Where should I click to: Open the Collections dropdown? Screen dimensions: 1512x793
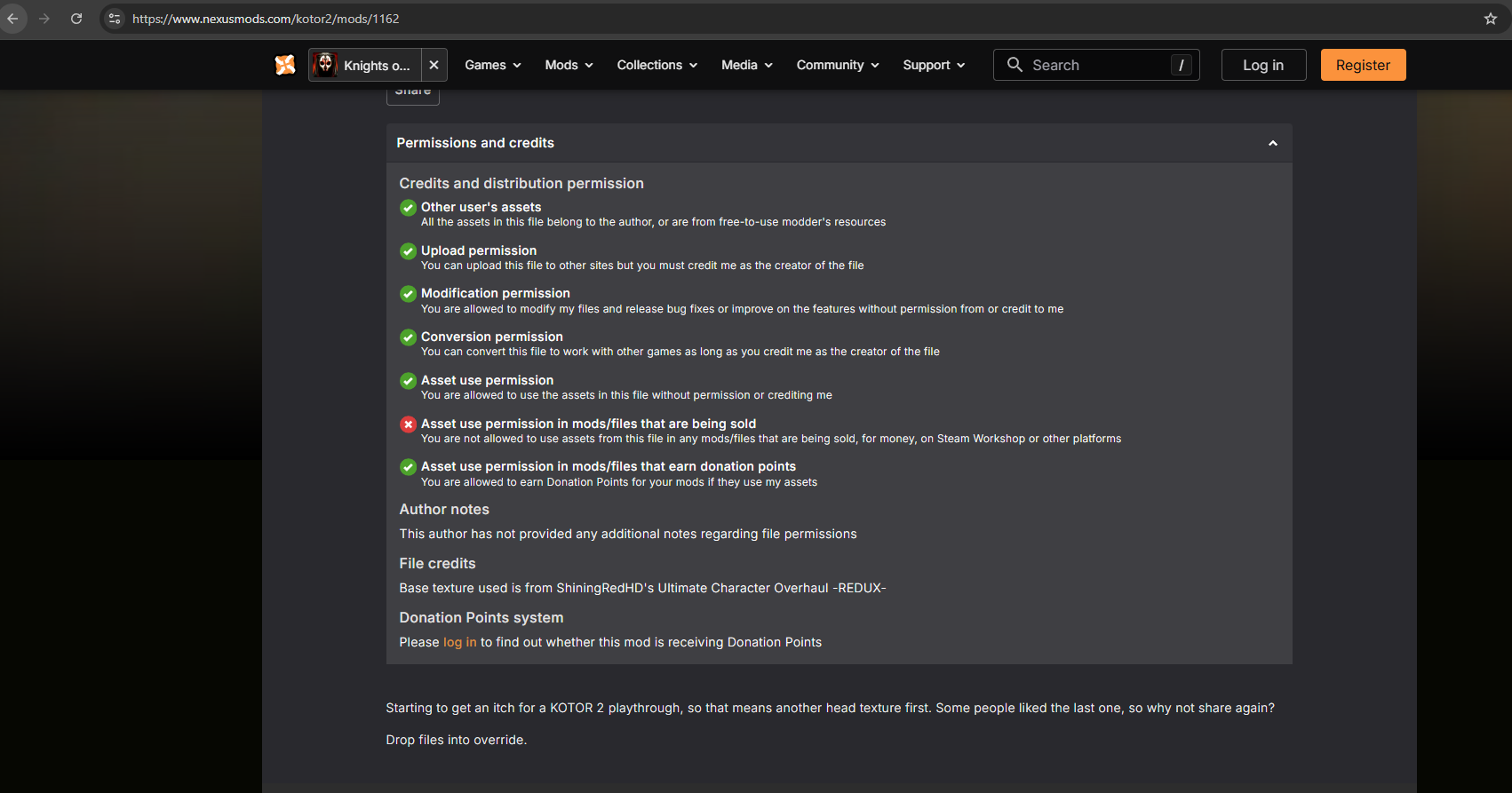point(657,65)
